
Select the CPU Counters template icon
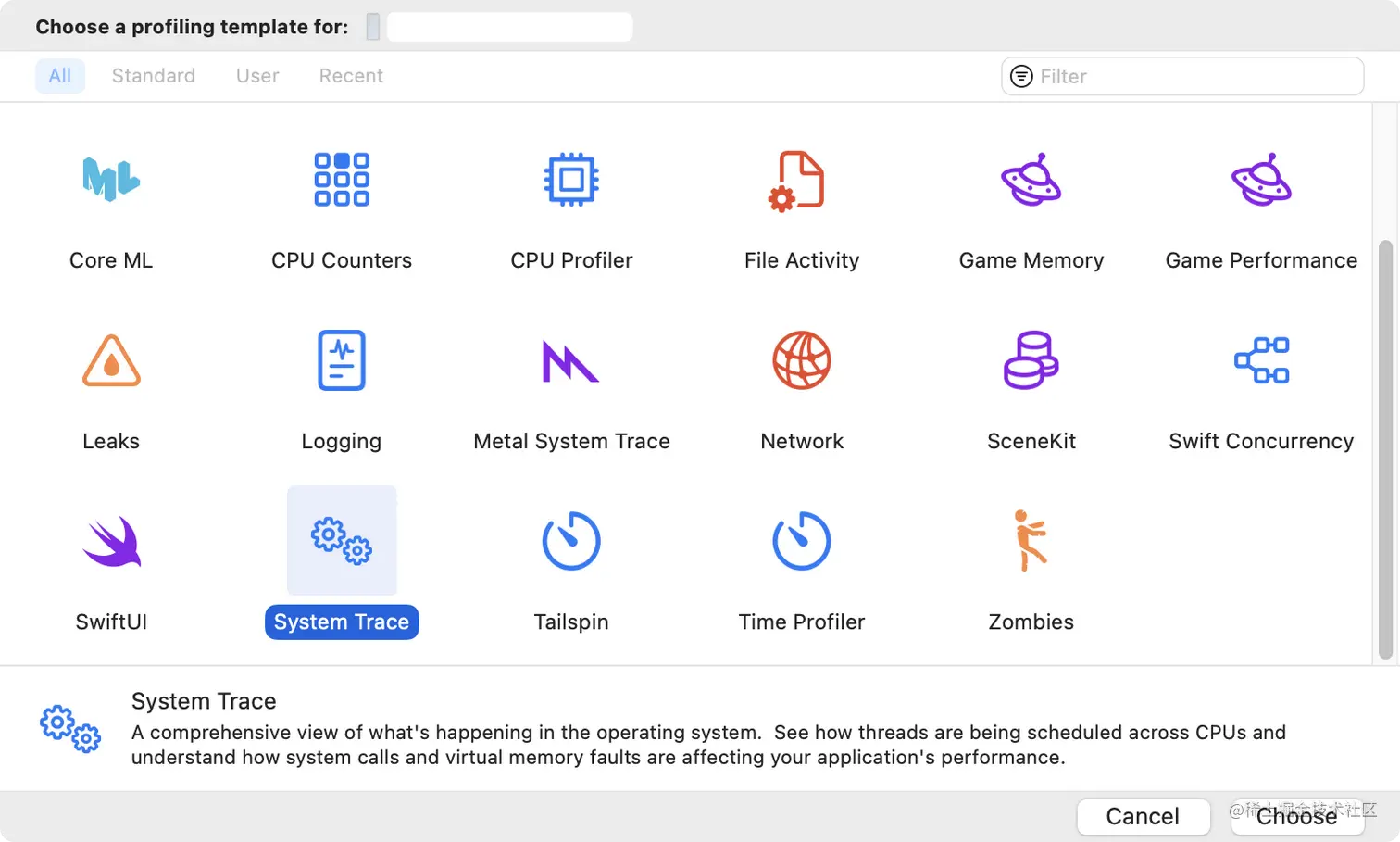pyautogui.click(x=342, y=179)
